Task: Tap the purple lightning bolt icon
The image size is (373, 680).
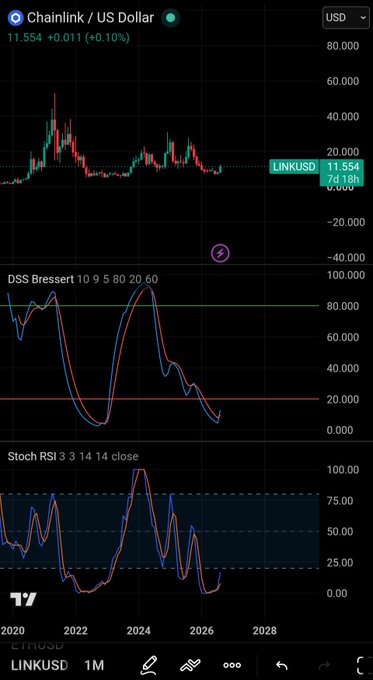Action: 220,252
